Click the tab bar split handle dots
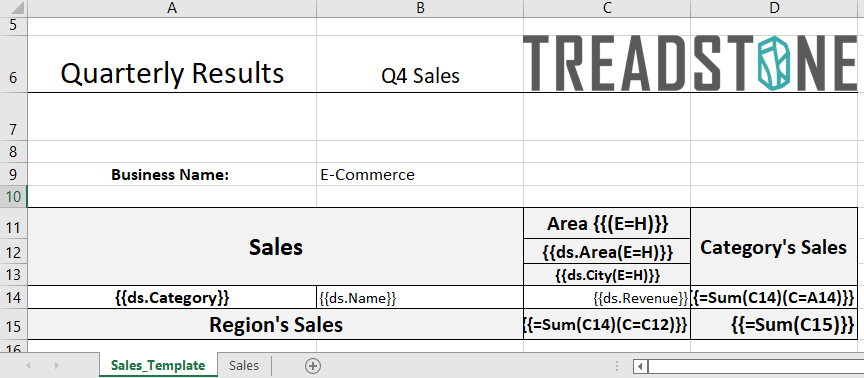The width and height of the screenshot is (864, 378). click(x=618, y=366)
